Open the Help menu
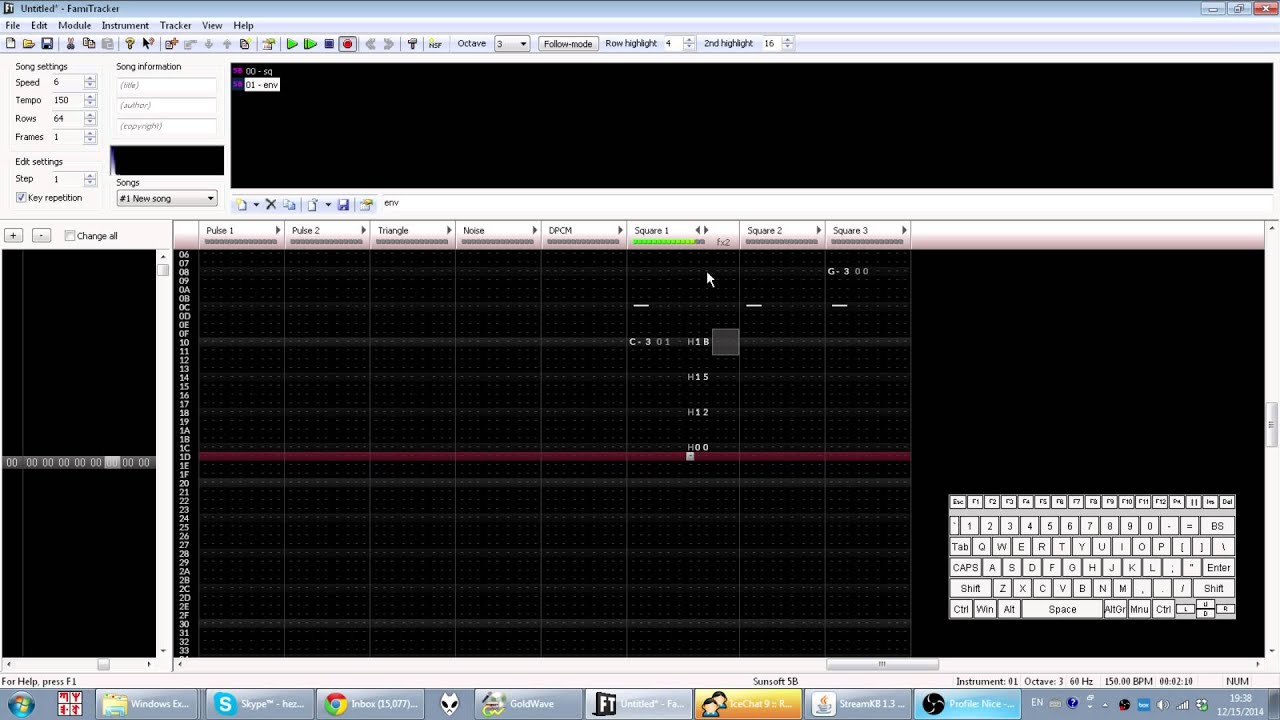 click(243, 25)
